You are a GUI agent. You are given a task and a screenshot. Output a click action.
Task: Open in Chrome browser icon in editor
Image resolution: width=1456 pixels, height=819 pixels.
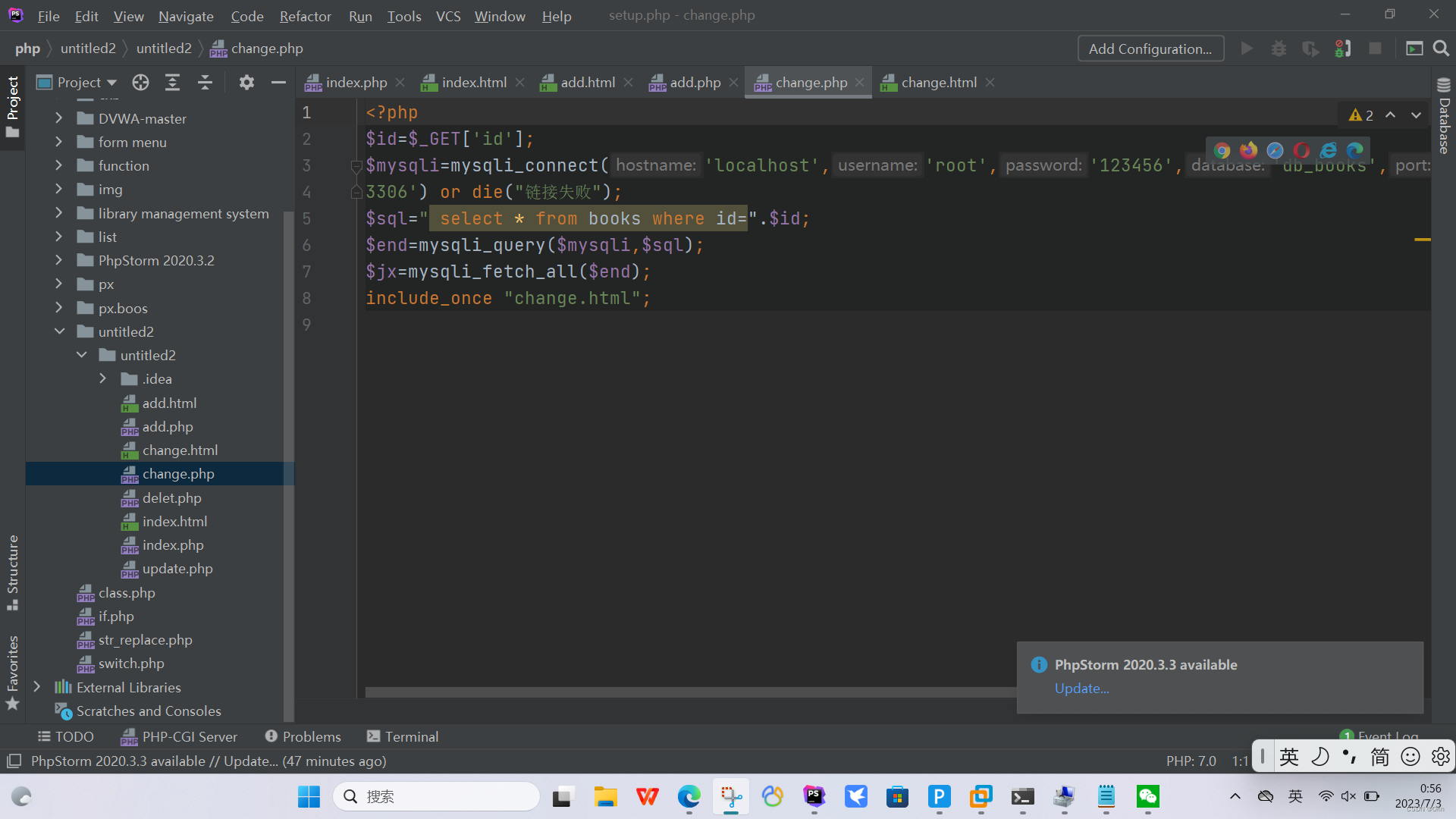pos(1222,150)
